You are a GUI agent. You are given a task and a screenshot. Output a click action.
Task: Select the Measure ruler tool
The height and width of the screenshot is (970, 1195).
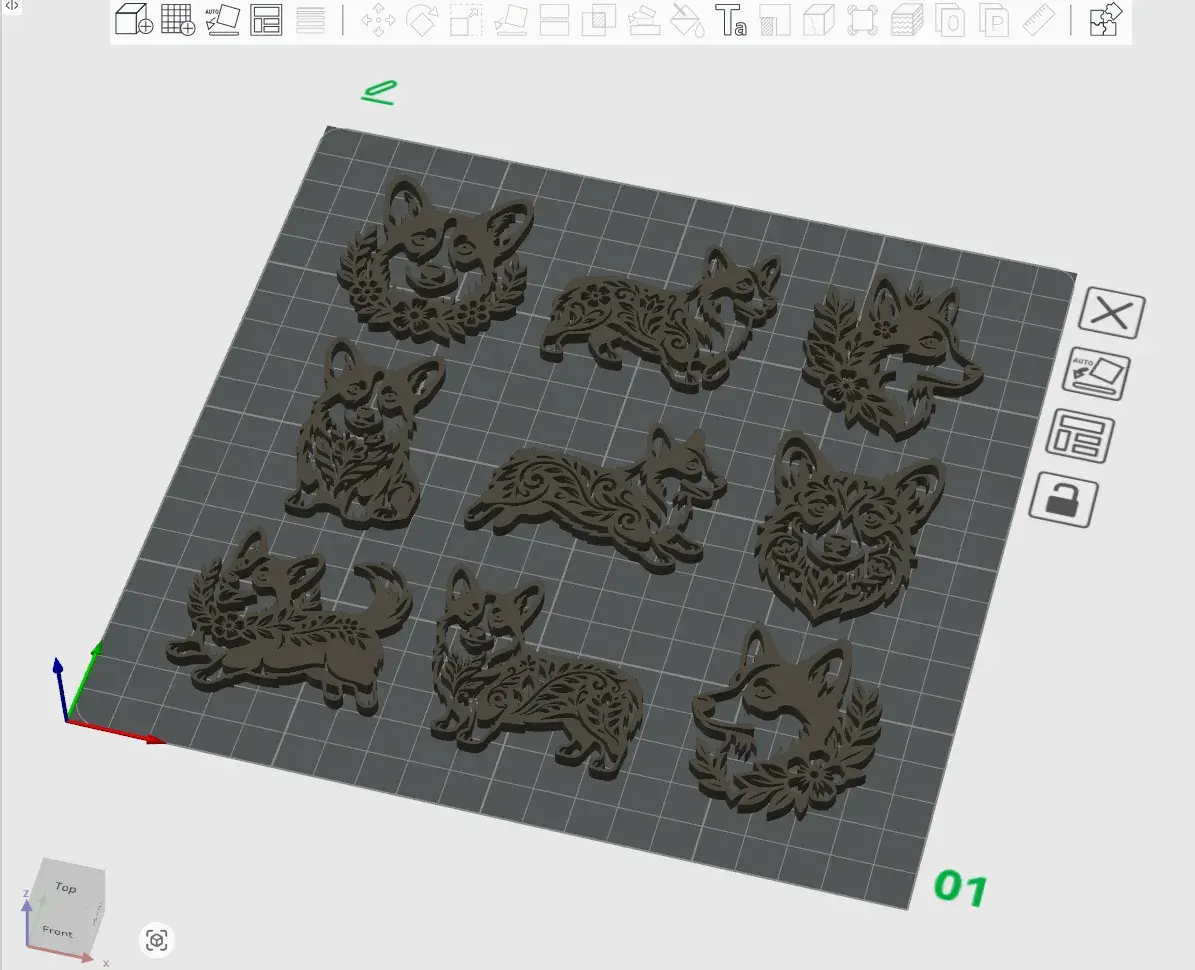(x=1039, y=20)
